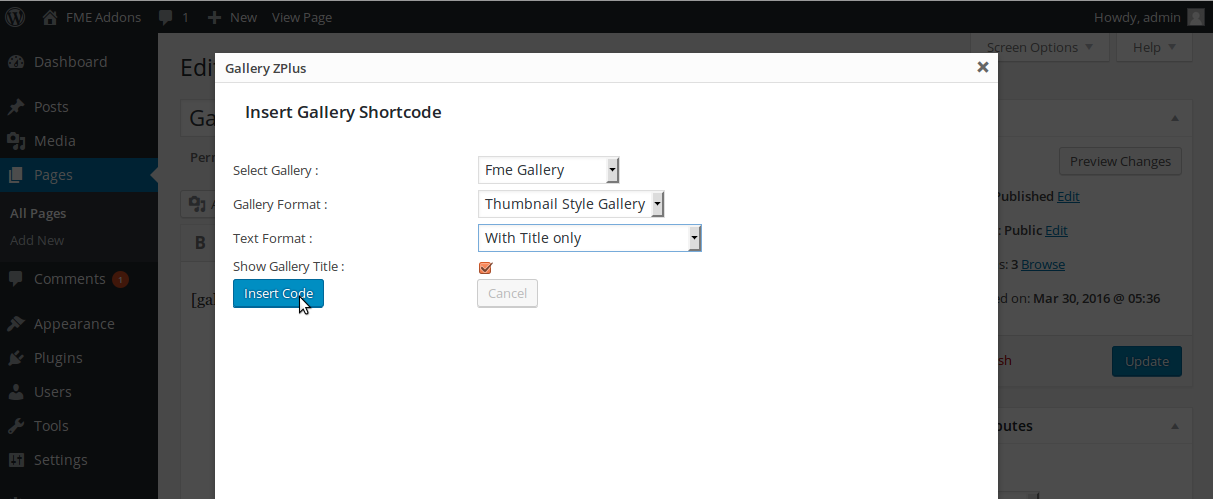Open the Gallery Format dropdown
This screenshot has width=1213, height=499.
coord(571,204)
